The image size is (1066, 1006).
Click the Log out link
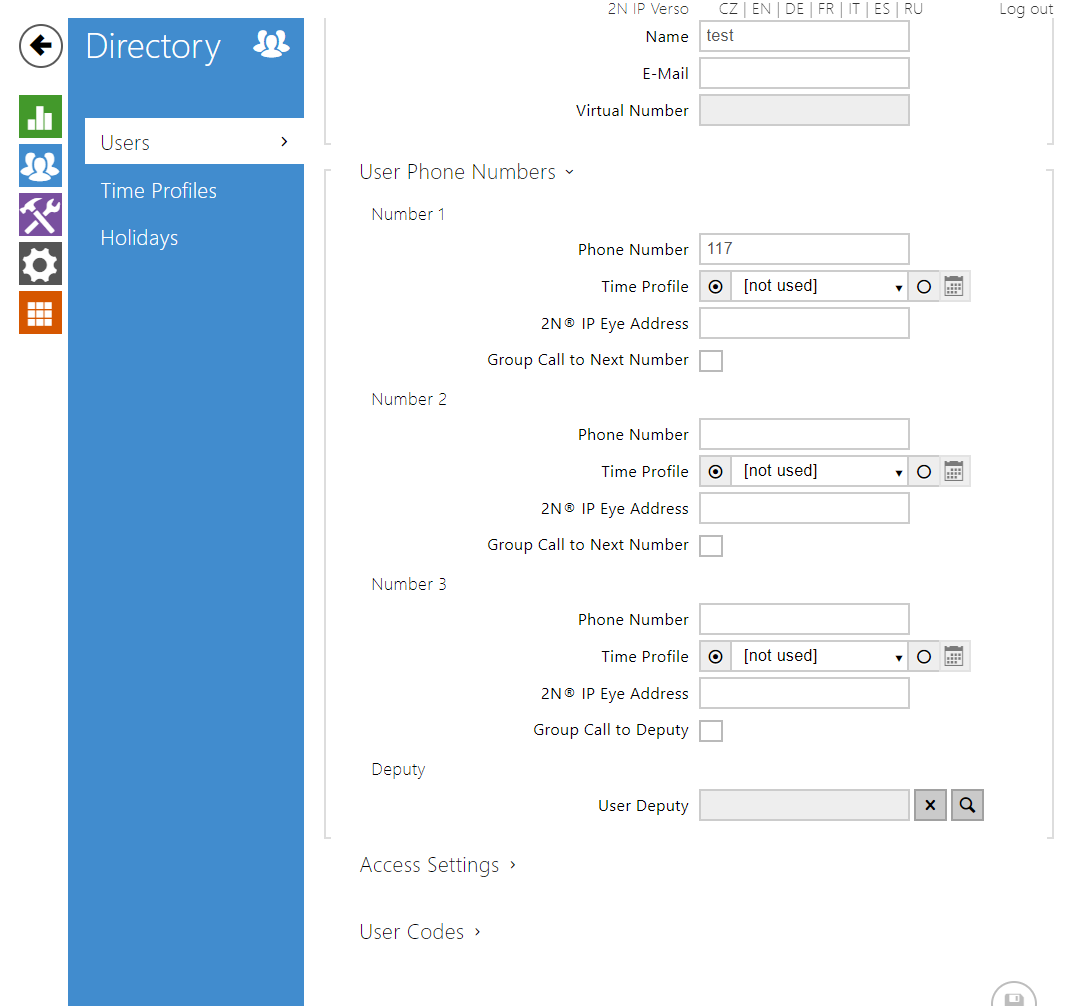pyautogui.click(x=1026, y=9)
